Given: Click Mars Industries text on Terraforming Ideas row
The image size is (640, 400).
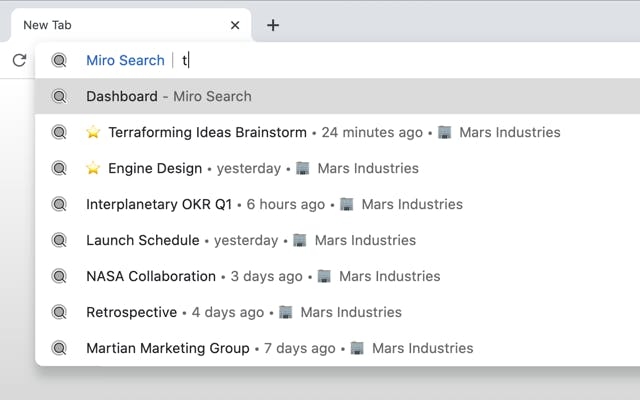Looking at the screenshot, I should (510, 132).
